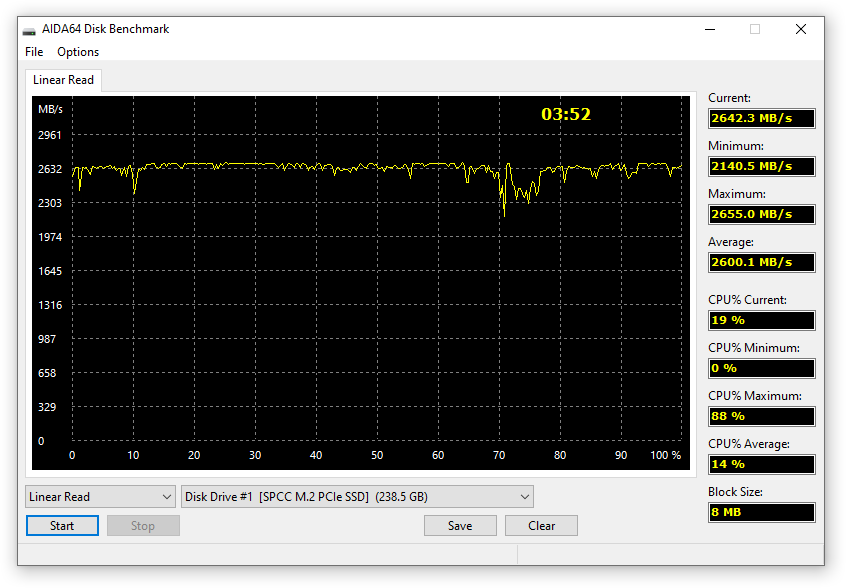Click the AIDA64 icon in the title bar

tap(30, 30)
